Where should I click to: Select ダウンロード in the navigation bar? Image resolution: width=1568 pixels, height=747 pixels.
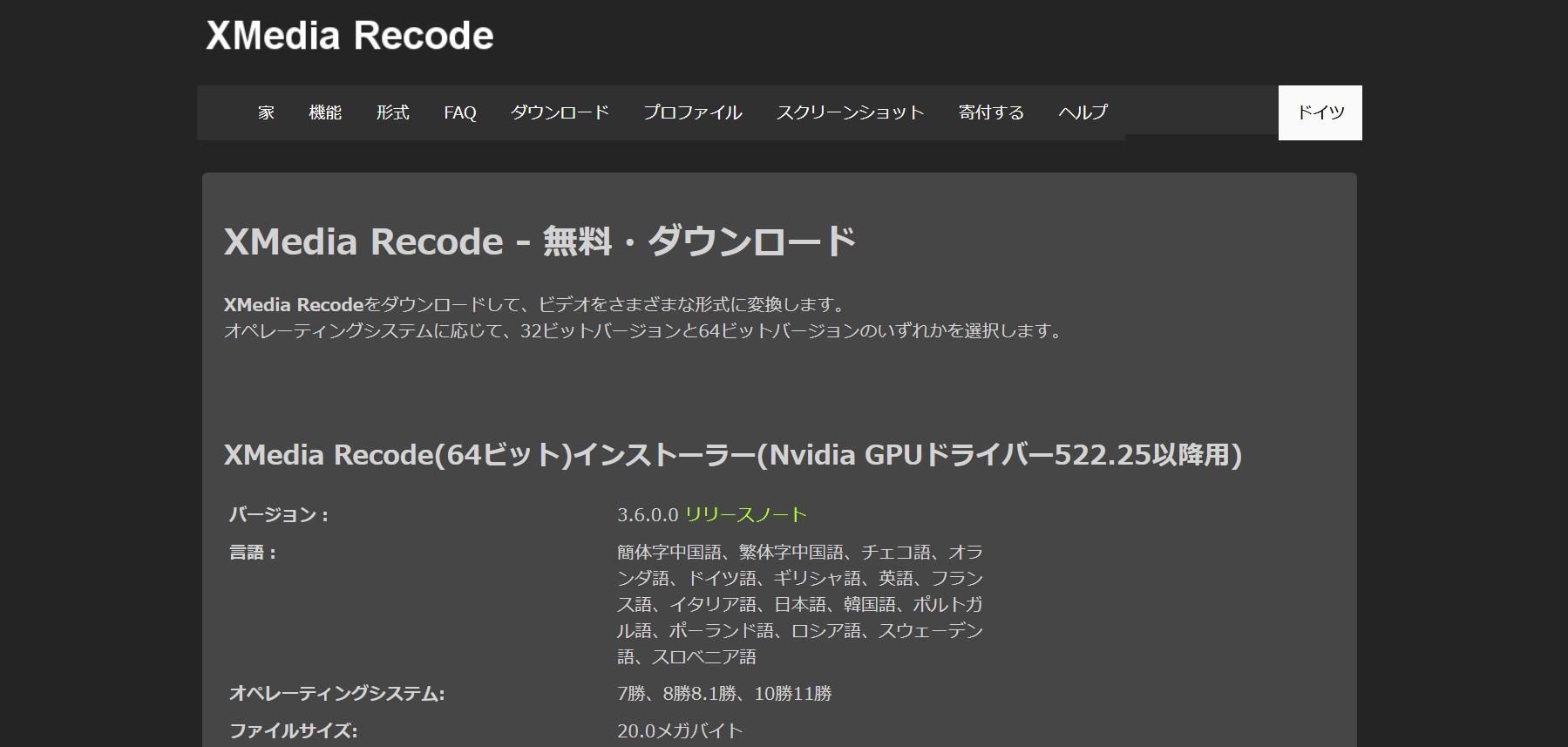click(560, 112)
